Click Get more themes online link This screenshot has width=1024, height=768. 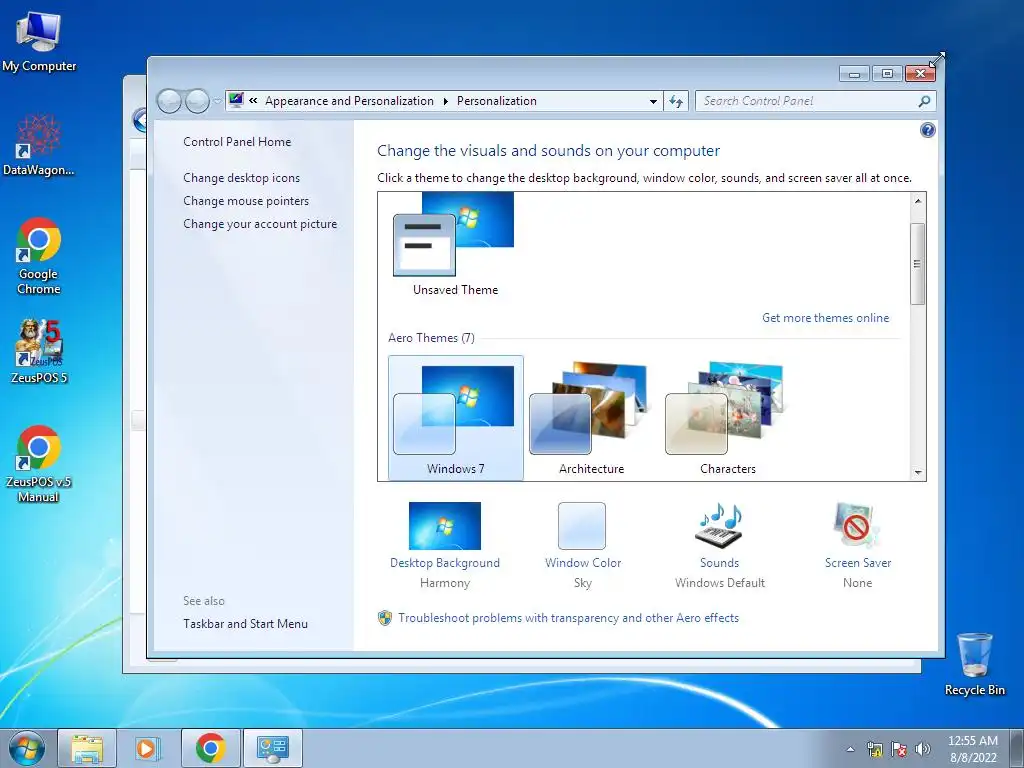click(x=825, y=318)
